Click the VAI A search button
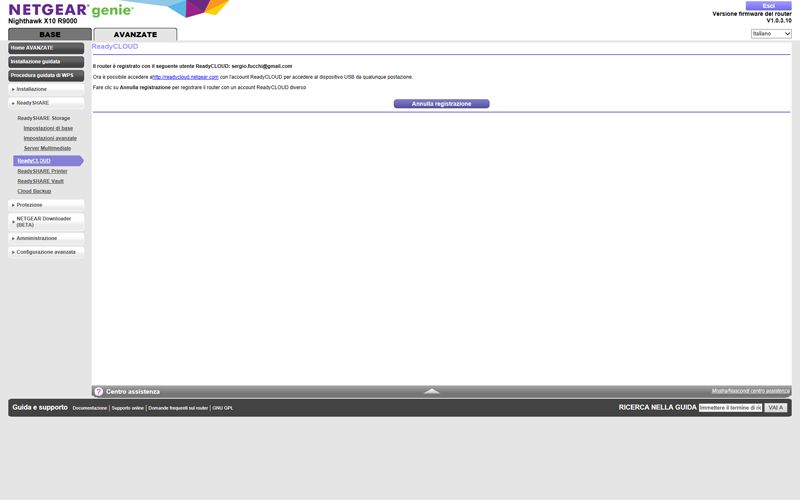Viewport: 800px width, 500px height. 776,408
